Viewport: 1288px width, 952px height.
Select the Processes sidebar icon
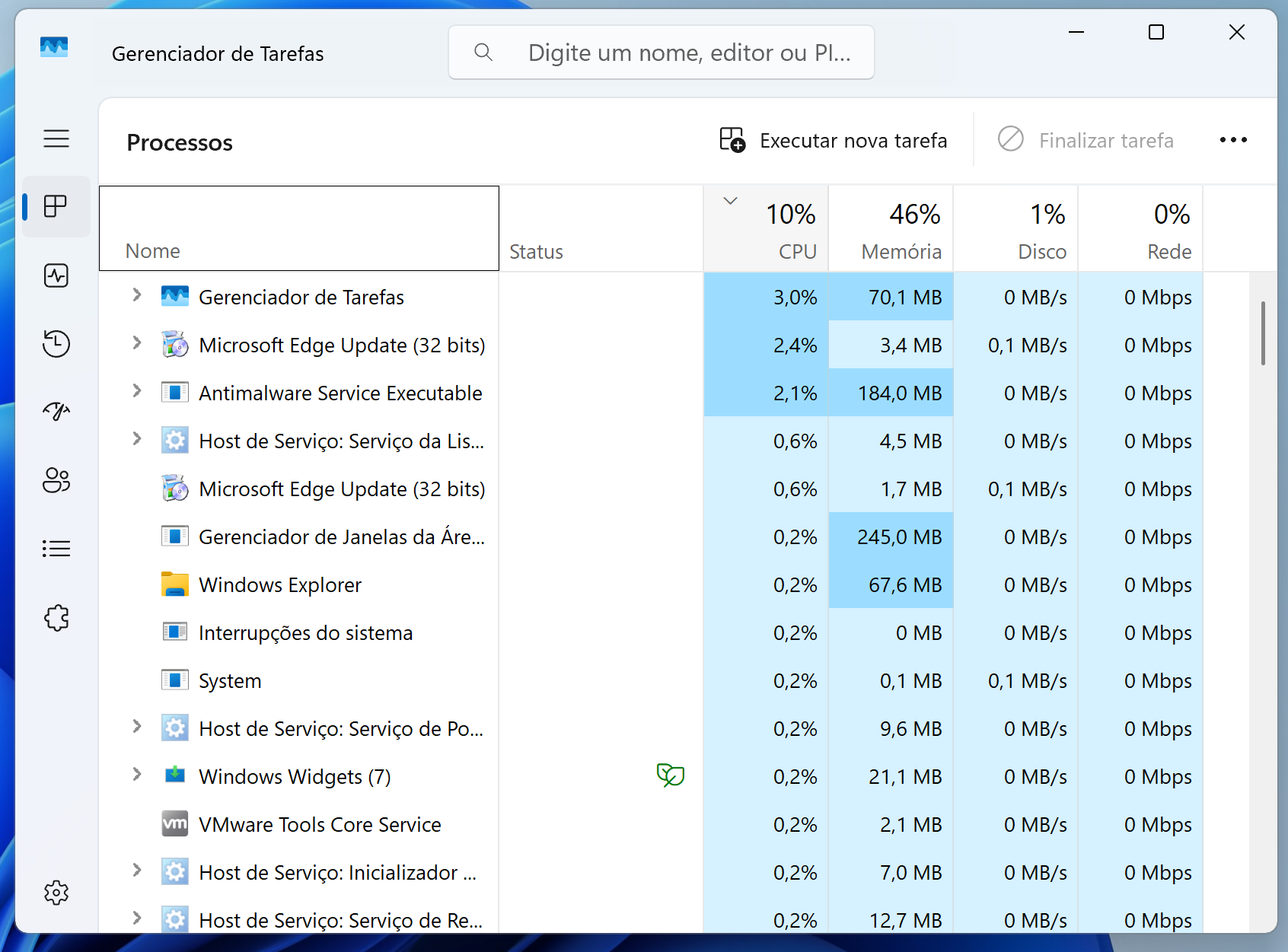point(56,206)
